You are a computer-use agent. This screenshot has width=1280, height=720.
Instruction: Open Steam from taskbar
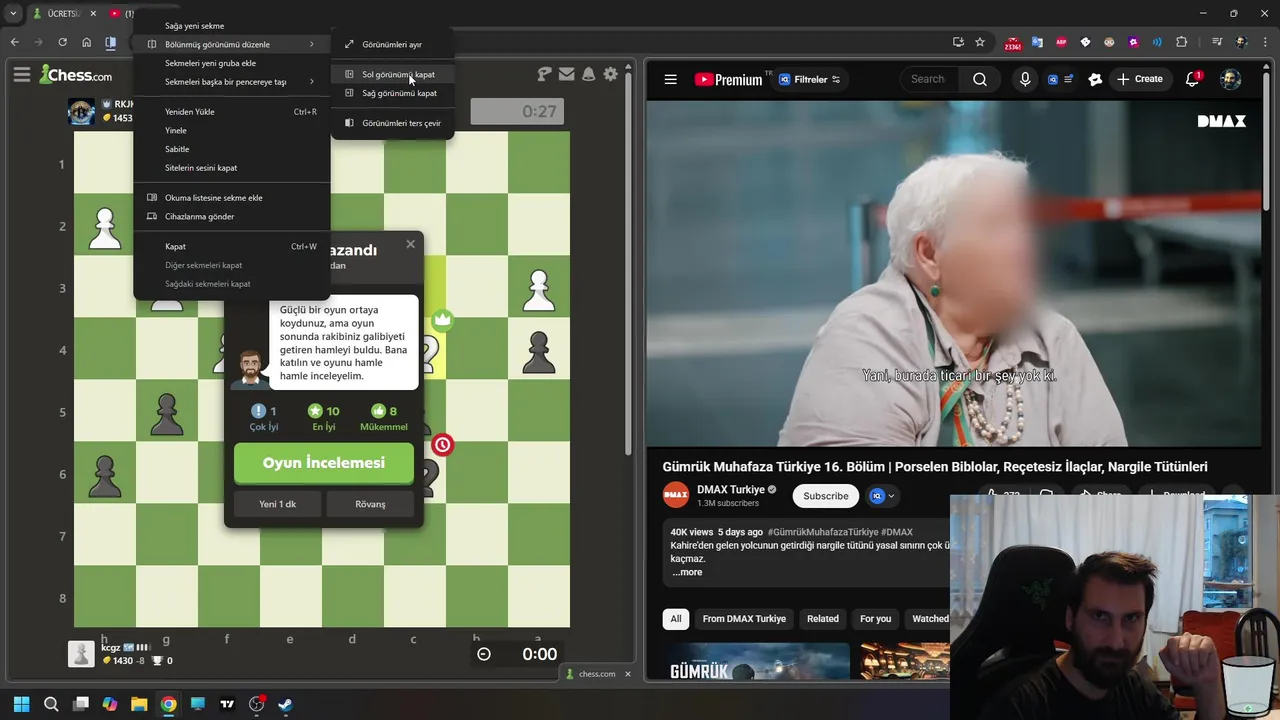pyautogui.click(x=285, y=704)
